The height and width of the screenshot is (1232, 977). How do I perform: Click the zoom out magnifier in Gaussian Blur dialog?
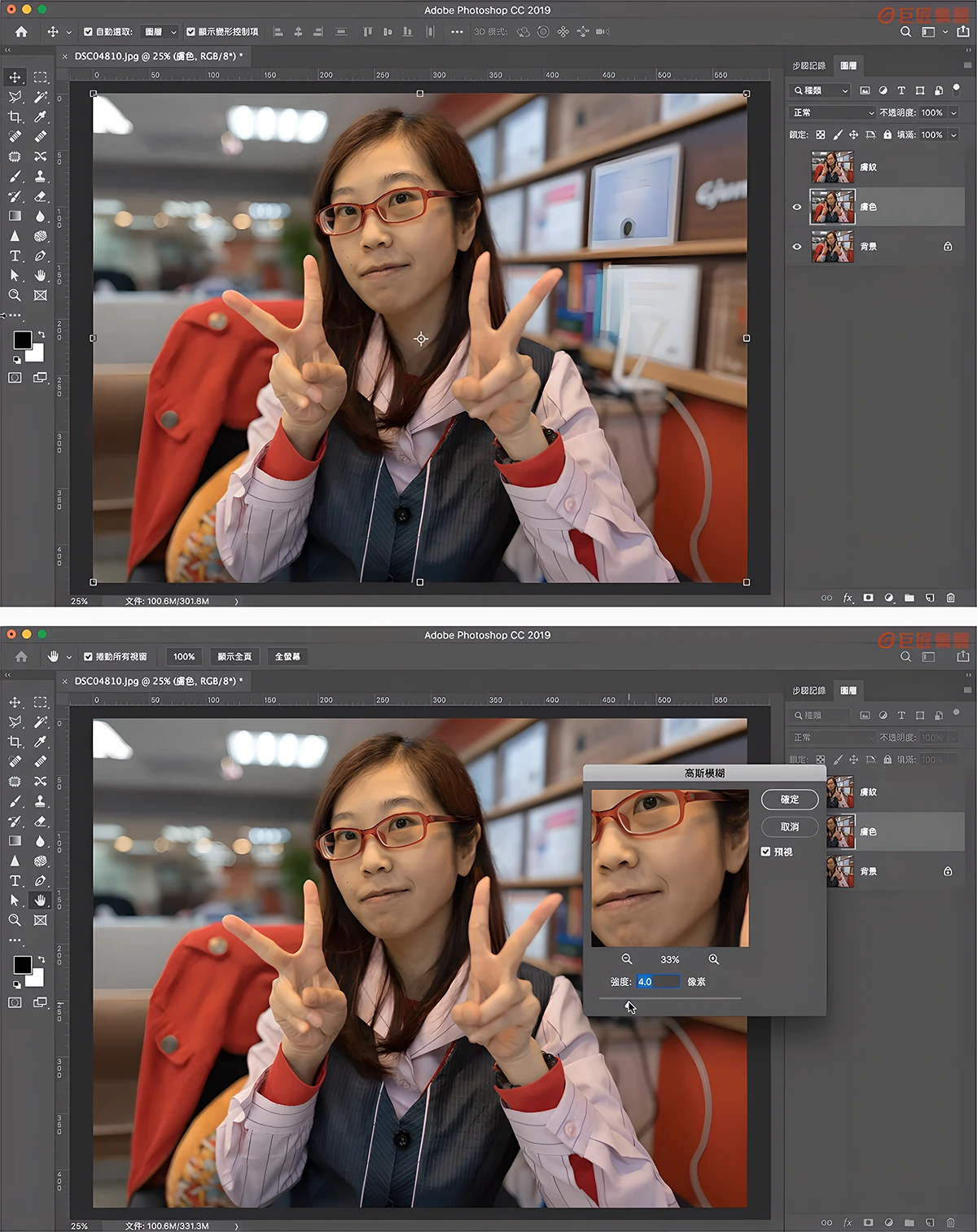click(x=626, y=959)
